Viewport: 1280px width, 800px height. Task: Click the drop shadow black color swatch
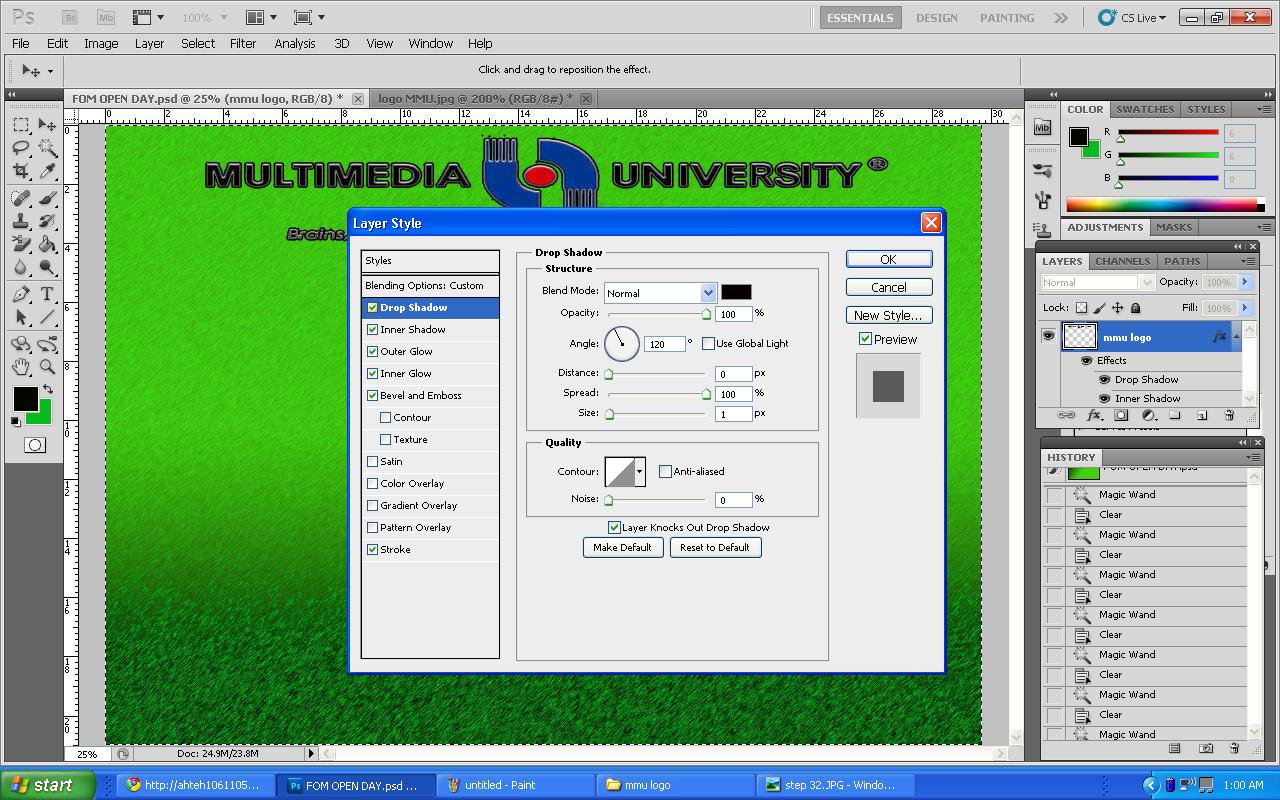point(737,292)
